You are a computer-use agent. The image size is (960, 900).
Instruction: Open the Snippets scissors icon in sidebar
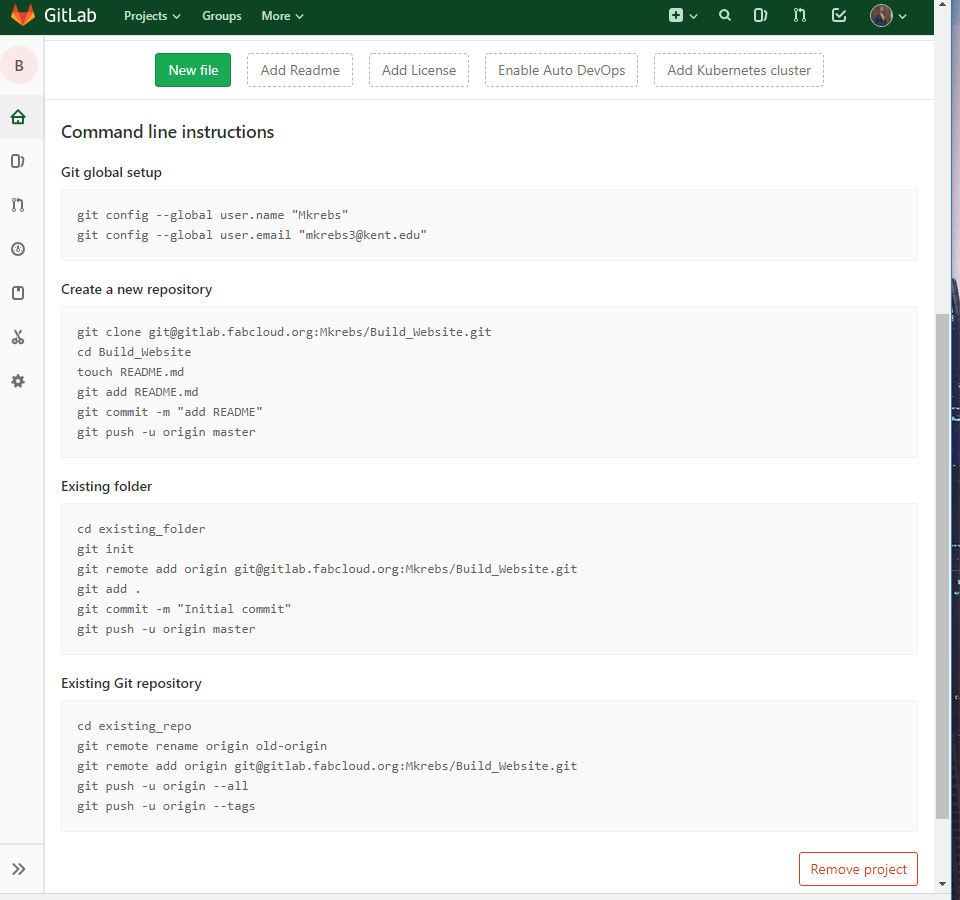click(x=18, y=337)
